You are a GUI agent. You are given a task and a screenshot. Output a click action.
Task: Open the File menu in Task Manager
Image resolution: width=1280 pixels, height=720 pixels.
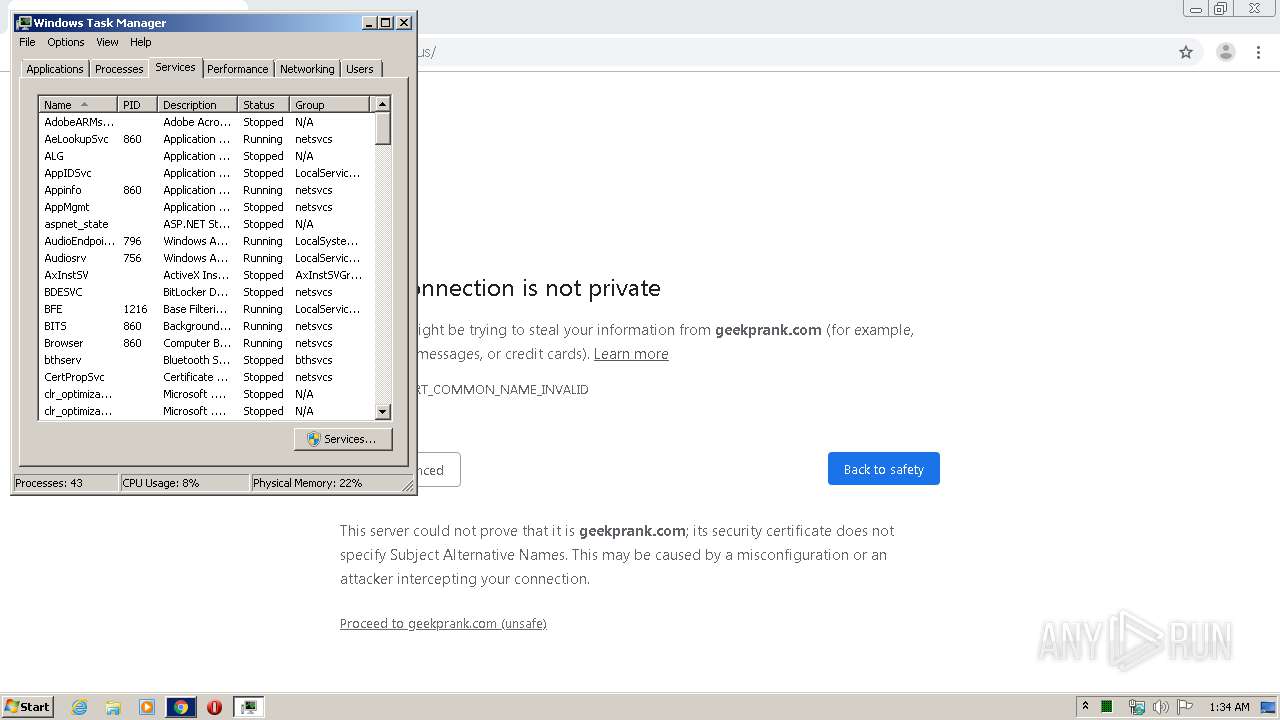tap(27, 42)
